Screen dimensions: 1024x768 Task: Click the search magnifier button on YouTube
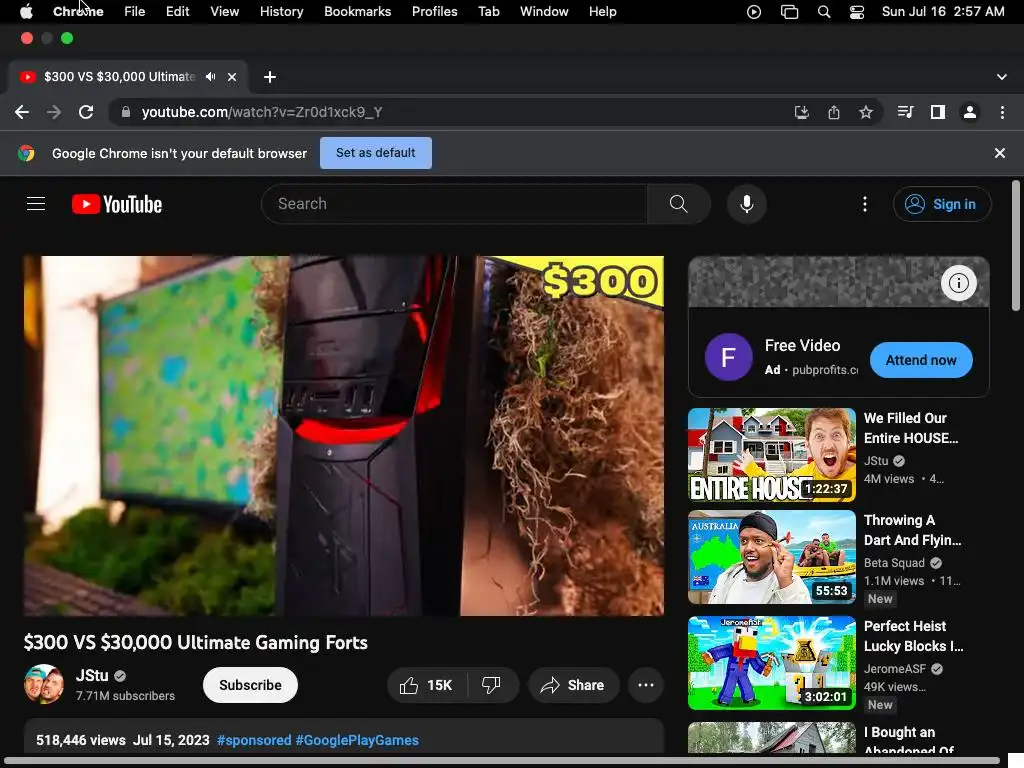point(679,204)
